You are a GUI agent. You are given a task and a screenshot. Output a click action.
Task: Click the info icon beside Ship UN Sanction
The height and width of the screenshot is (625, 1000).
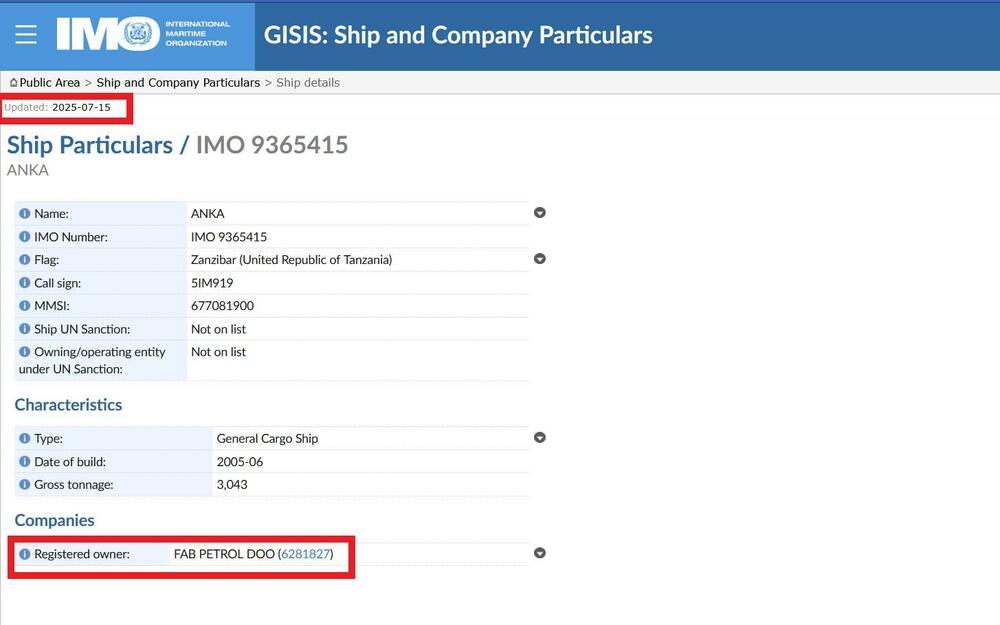point(25,329)
